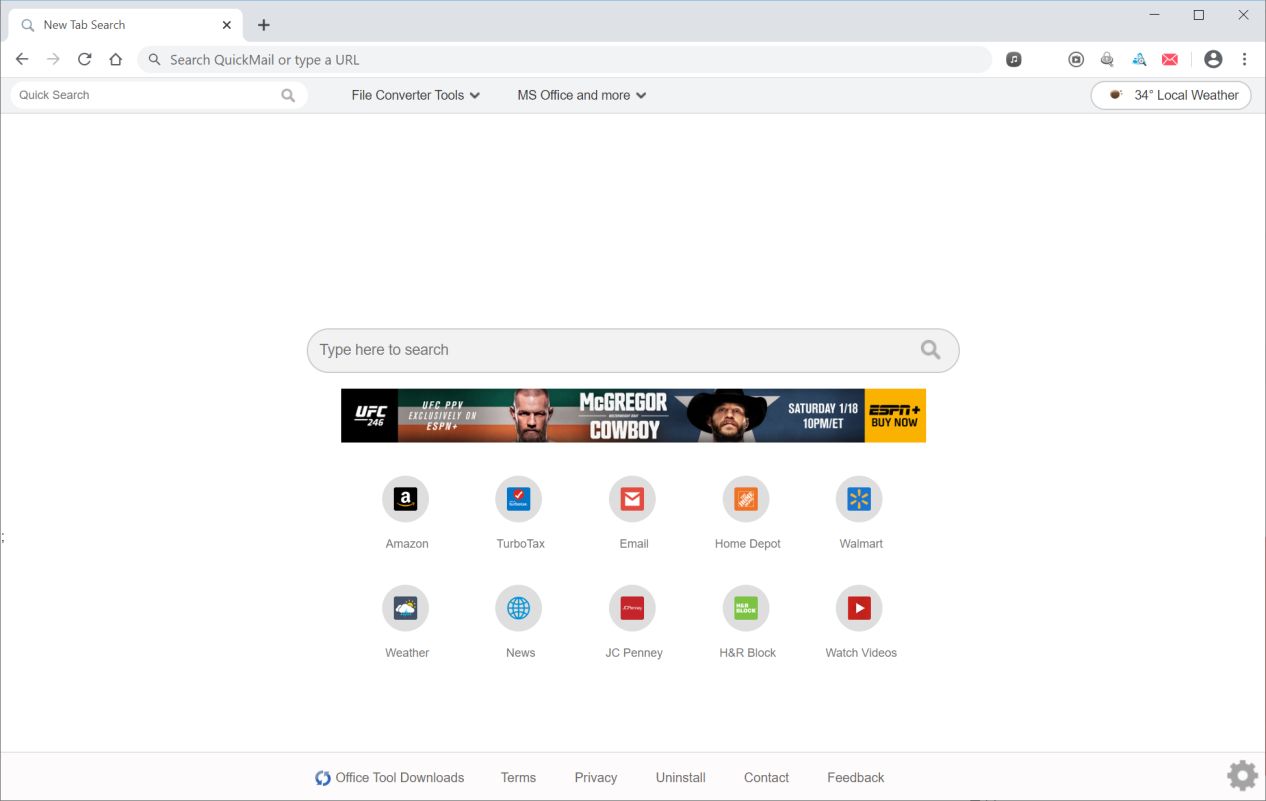Open the Home Depot shortcut icon
Image resolution: width=1266 pixels, height=801 pixels.
click(746, 499)
